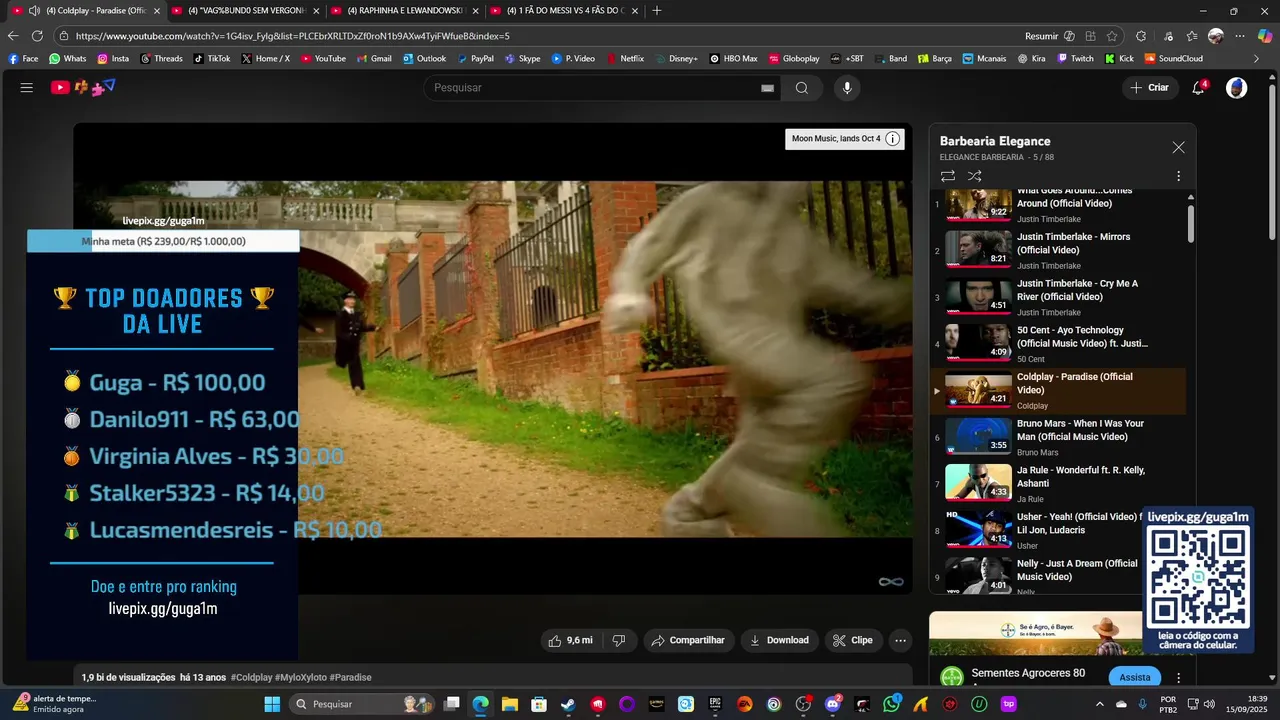
Task: Show hidden system tray icons chevron
Action: pos(1099,704)
